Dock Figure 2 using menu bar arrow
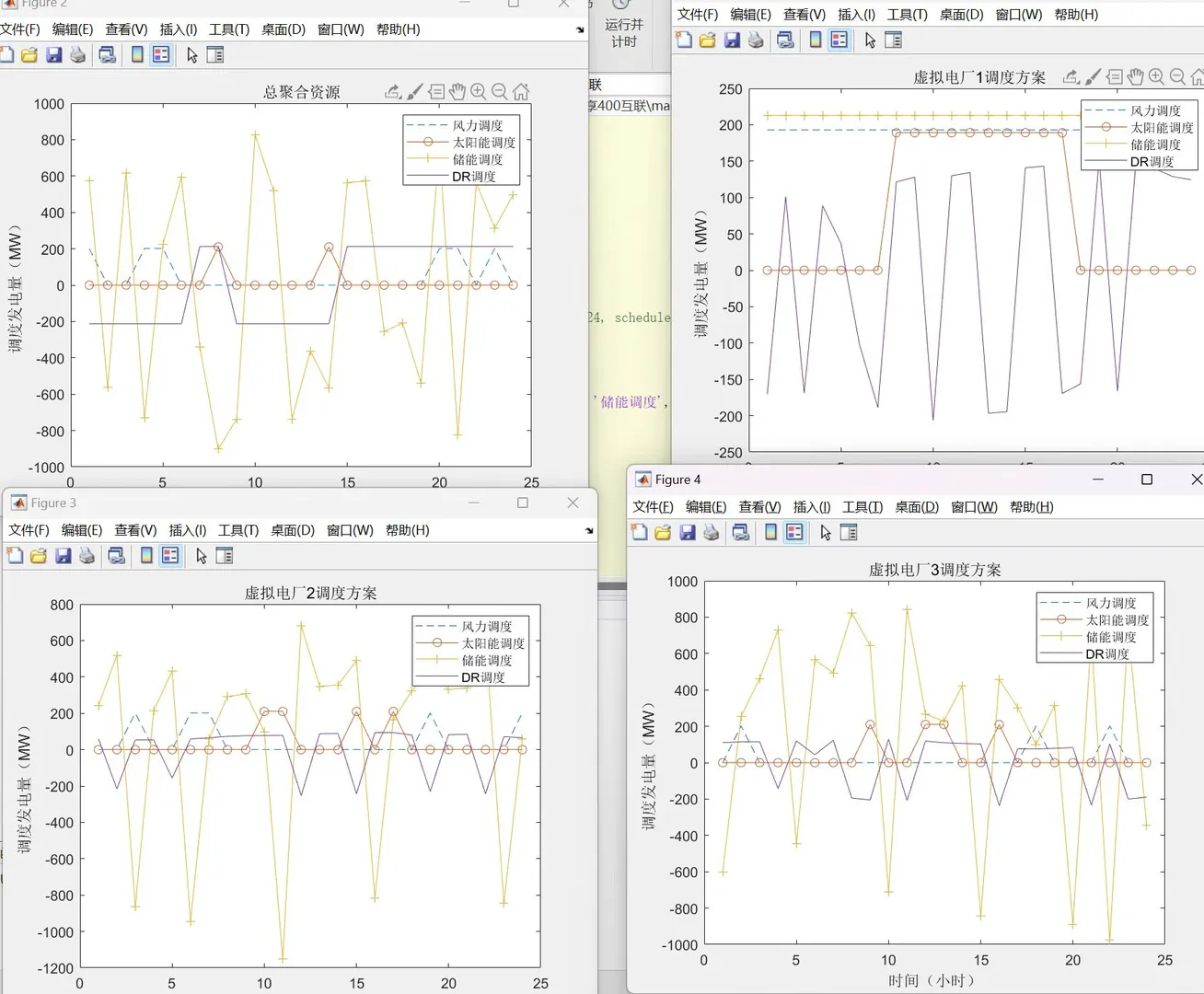1204x994 pixels. tap(580, 29)
